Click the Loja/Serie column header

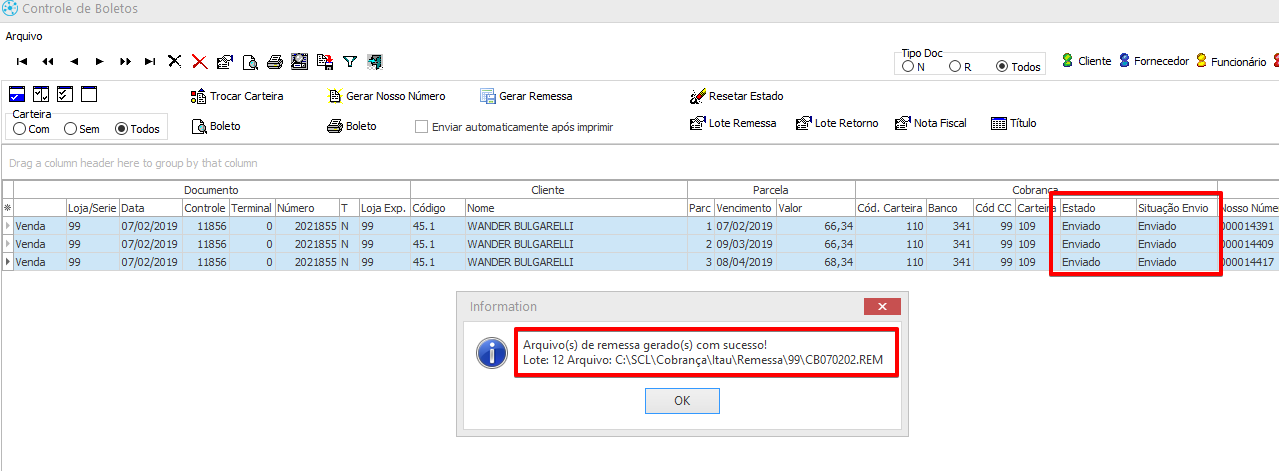coord(92,208)
